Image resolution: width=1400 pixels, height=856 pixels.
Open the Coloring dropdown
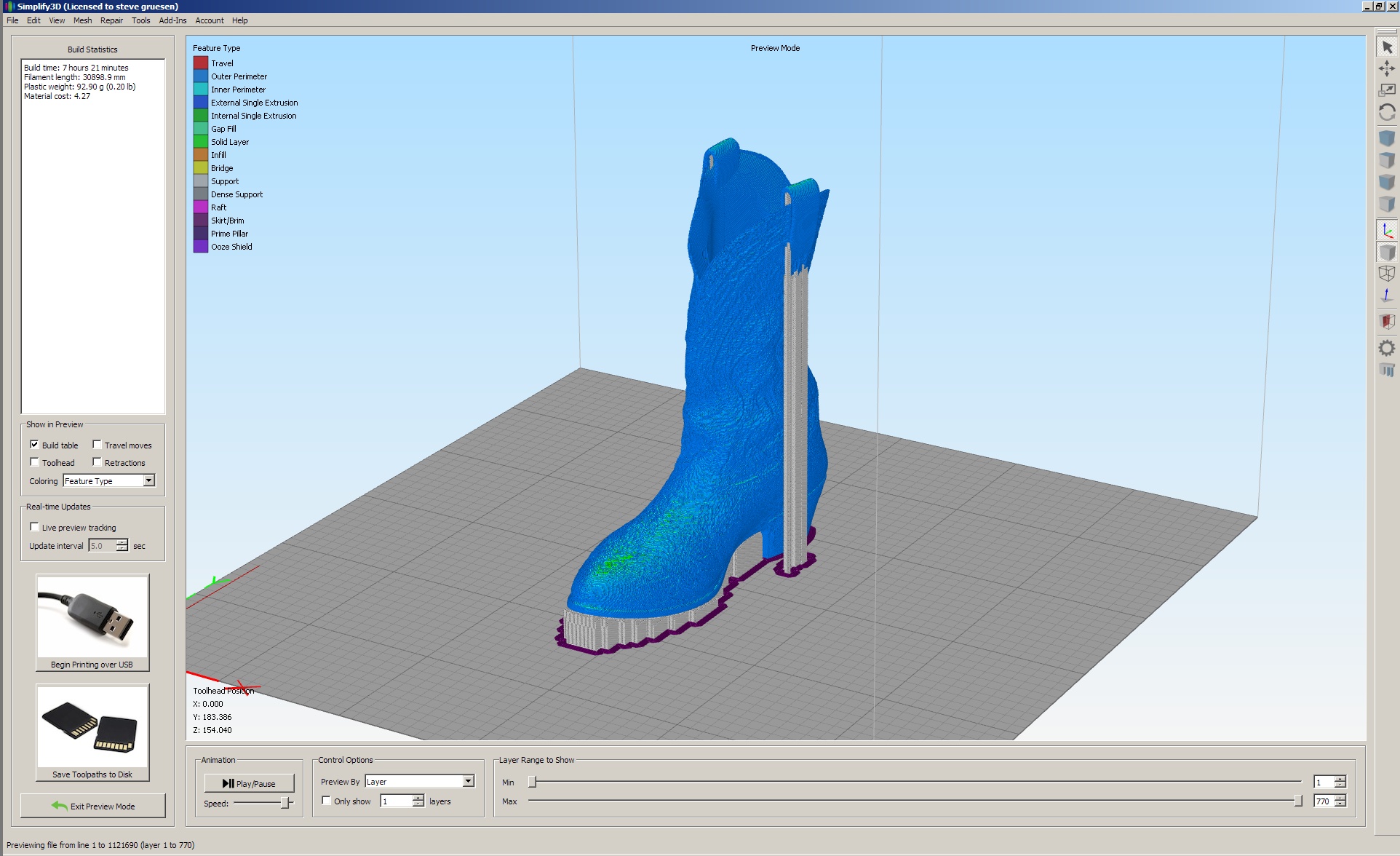(109, 480)
